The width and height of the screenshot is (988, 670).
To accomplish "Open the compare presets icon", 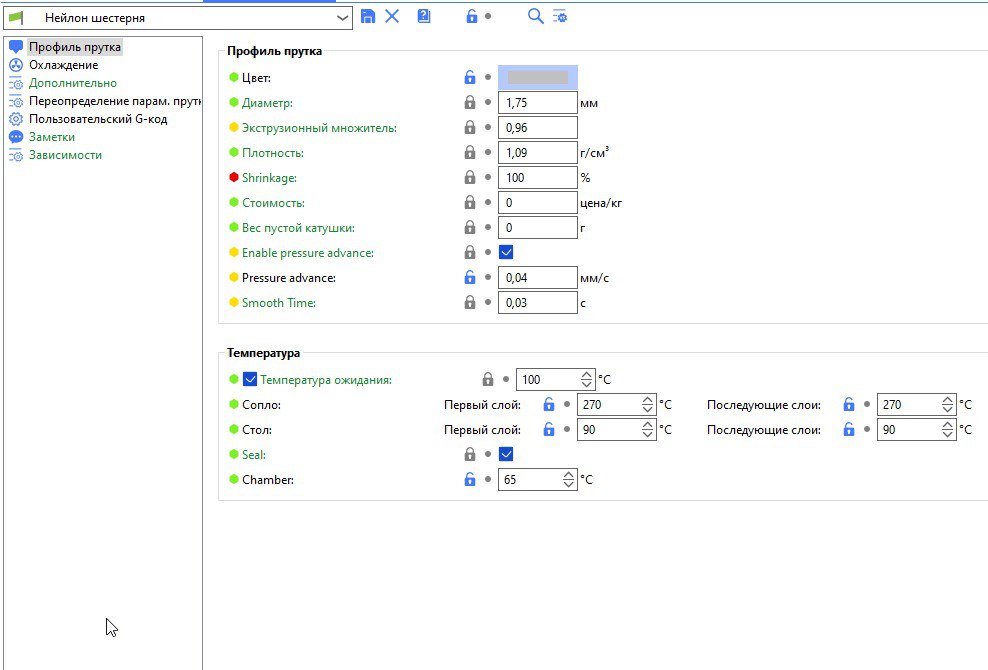I will 560,16.
